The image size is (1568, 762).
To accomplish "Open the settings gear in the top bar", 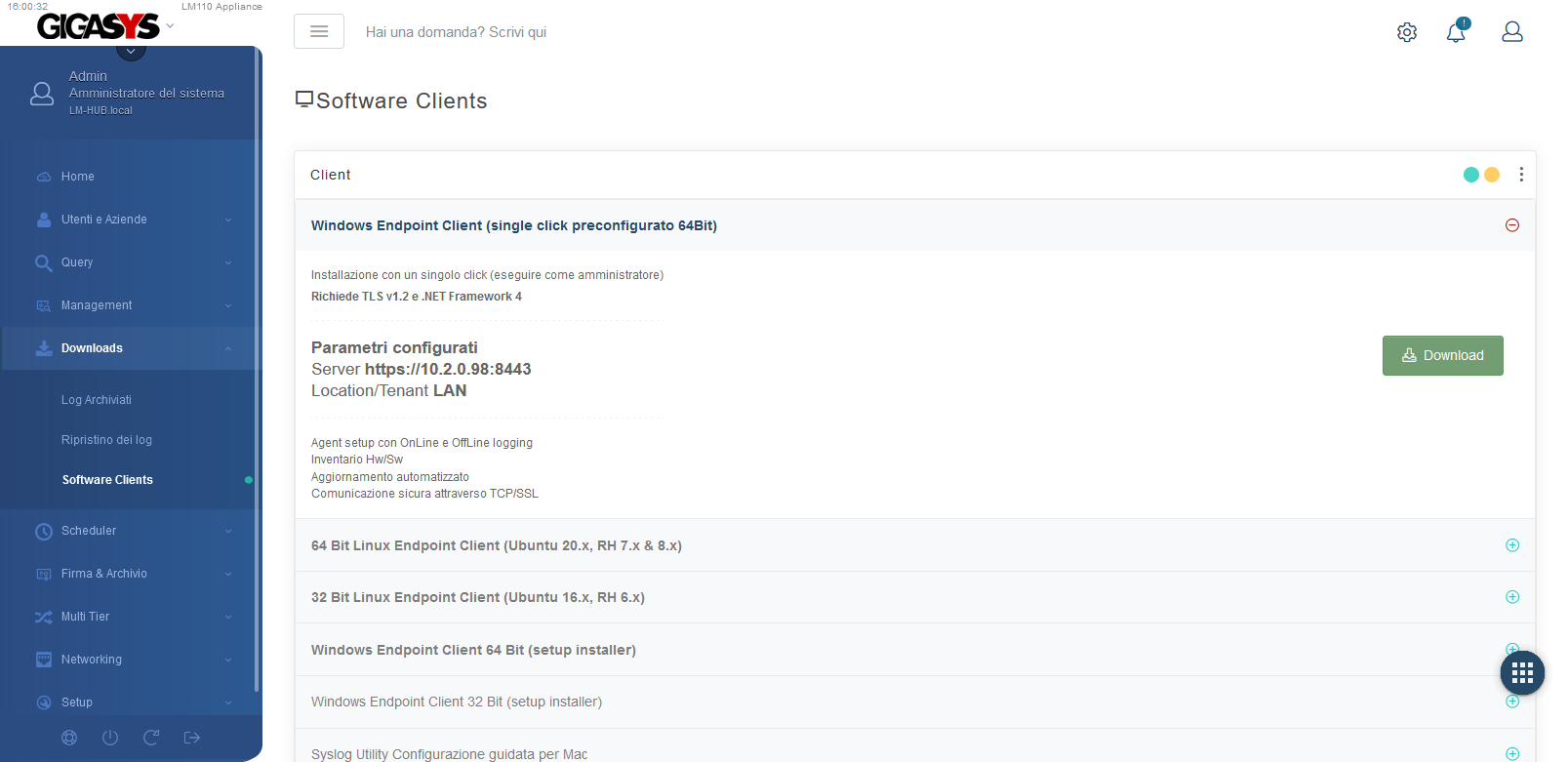I will (1407, 32).
